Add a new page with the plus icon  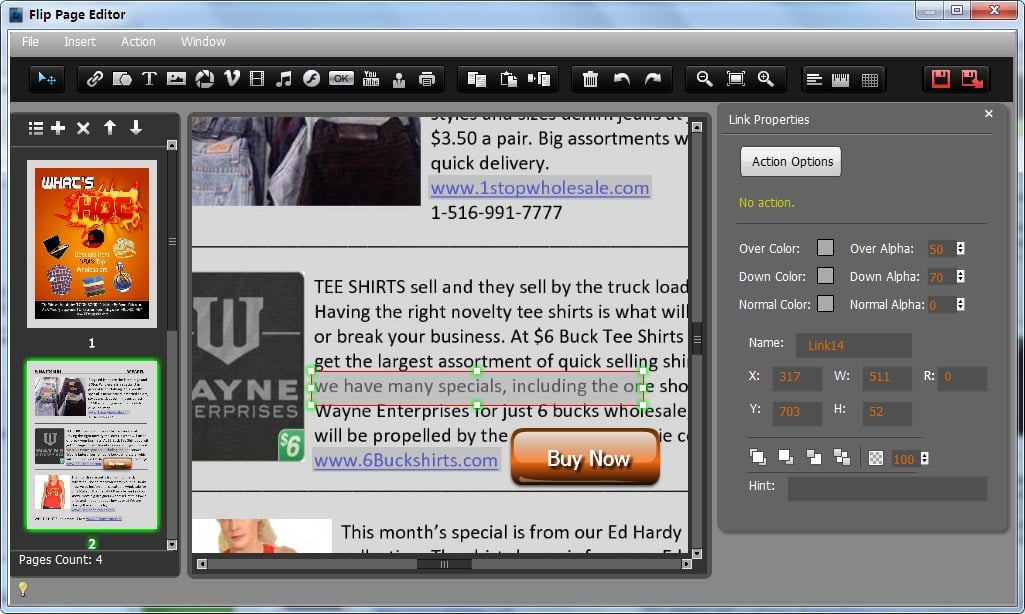coord(58,128)
